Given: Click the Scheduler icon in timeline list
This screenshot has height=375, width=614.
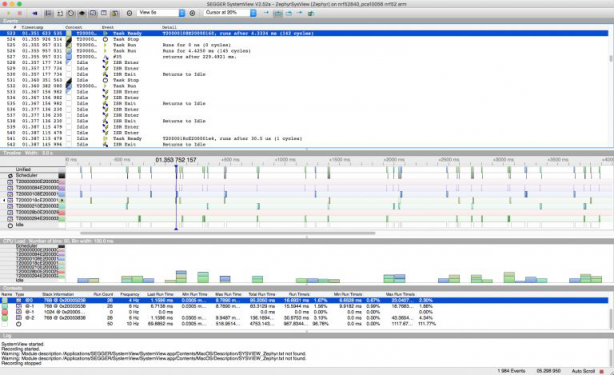Looking at the screenshot, I should [10, 176].
